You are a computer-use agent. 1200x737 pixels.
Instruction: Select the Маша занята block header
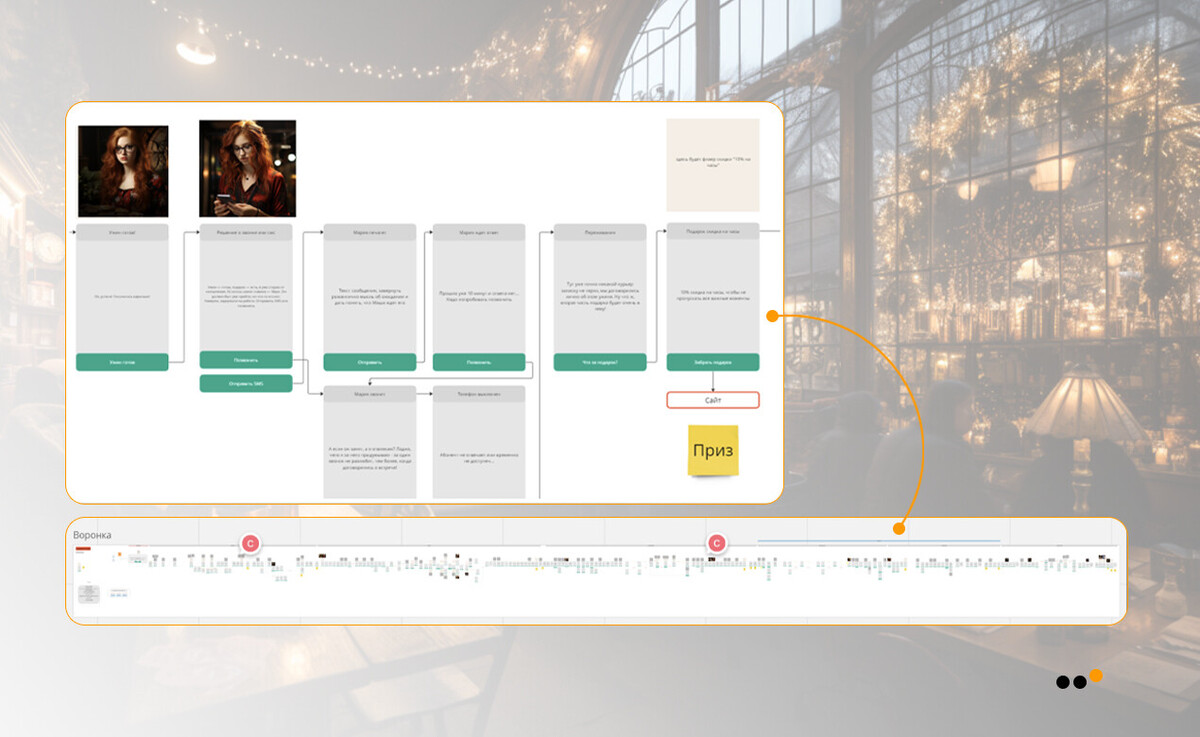click(x=369, y=394)
